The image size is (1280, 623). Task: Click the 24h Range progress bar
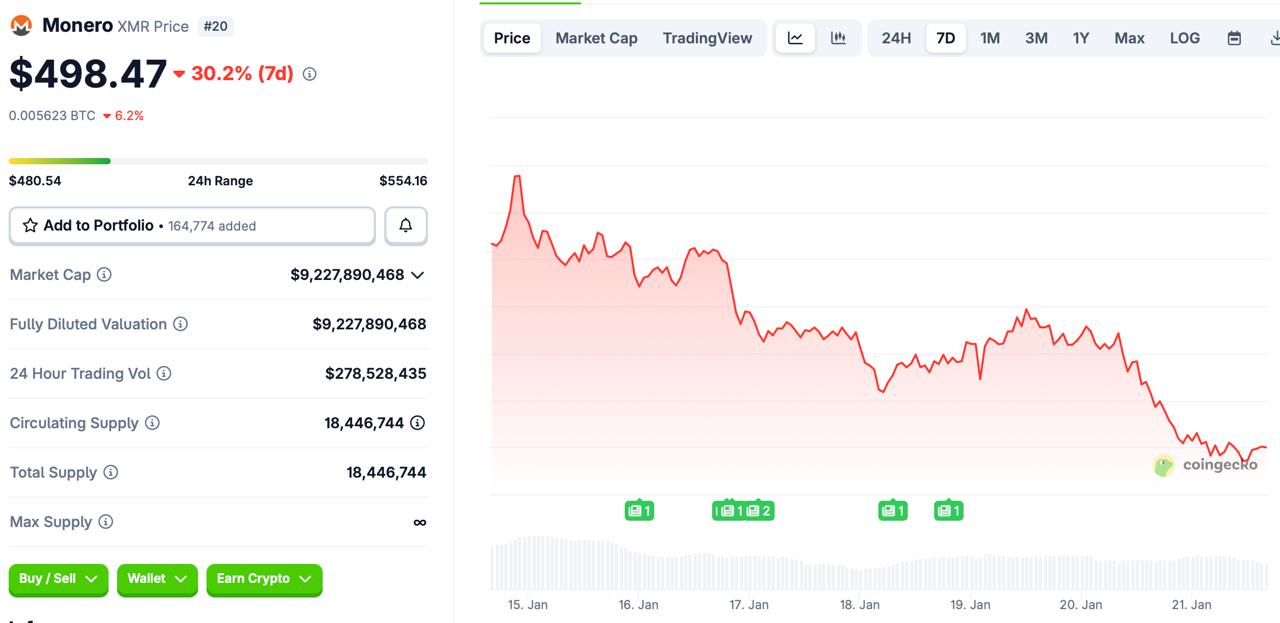[218, 160]
